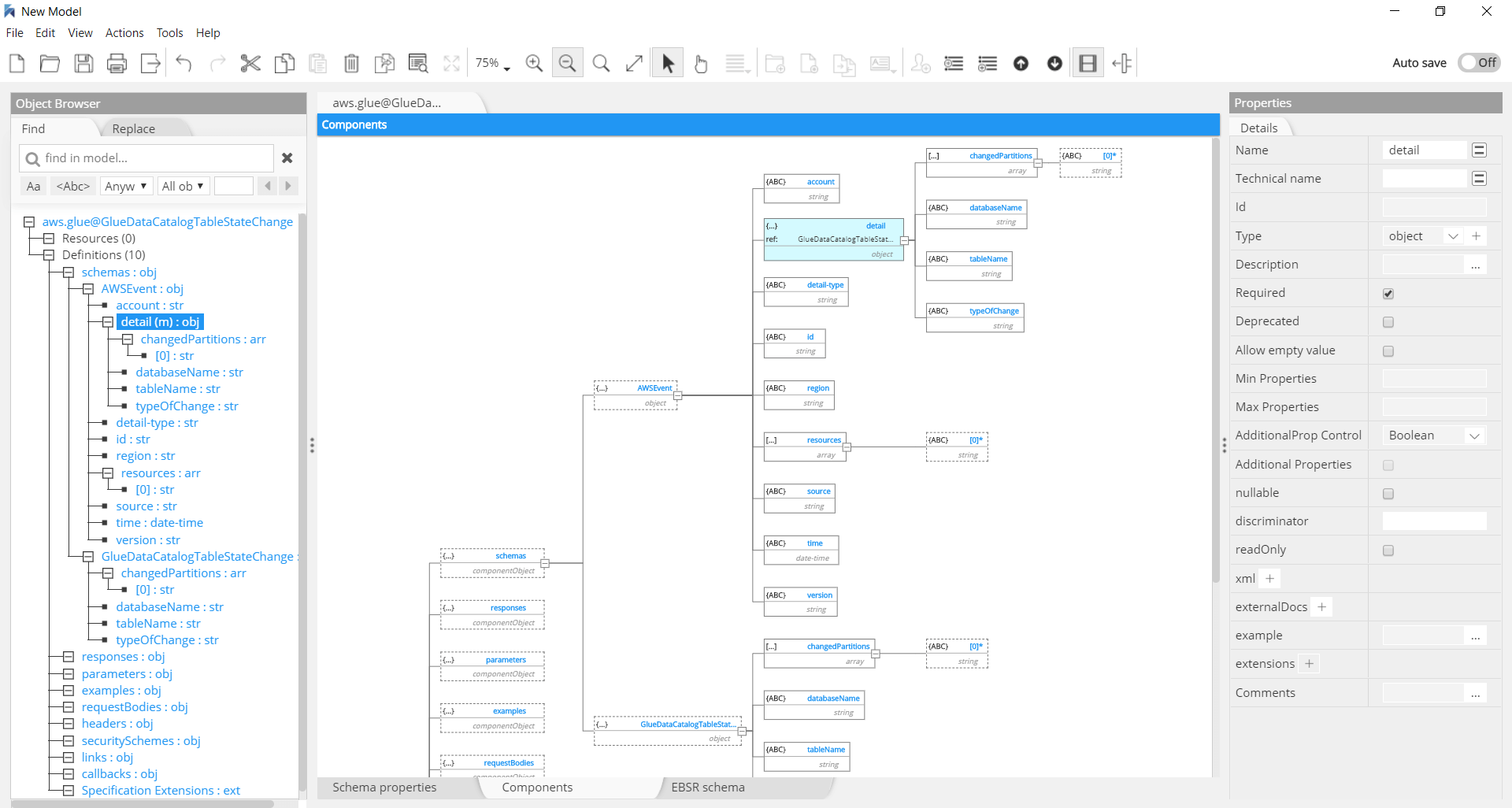Clear the search with the X icon
This screenshot has width=1512, height=808.
tap(287, 158)
